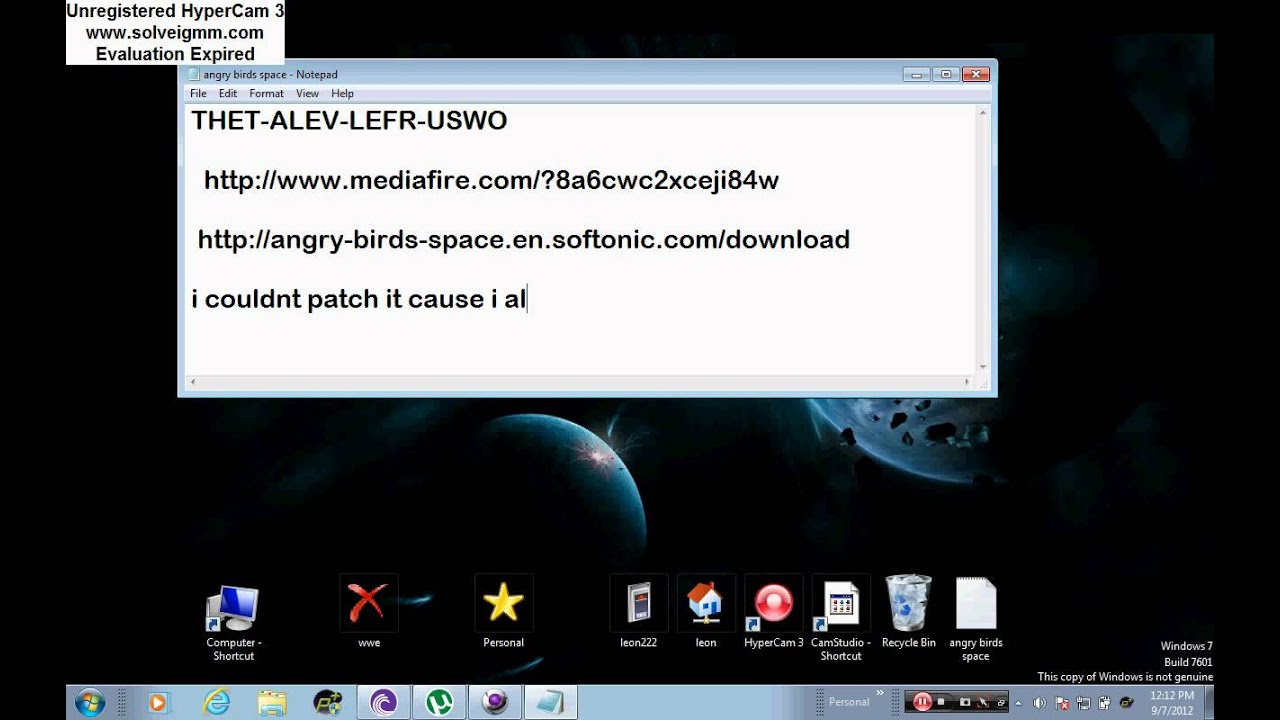Viewport: 1280px width, 720px height.
Task: Take a HyperCam snapshot with camera icon
Action: [965, 702]
